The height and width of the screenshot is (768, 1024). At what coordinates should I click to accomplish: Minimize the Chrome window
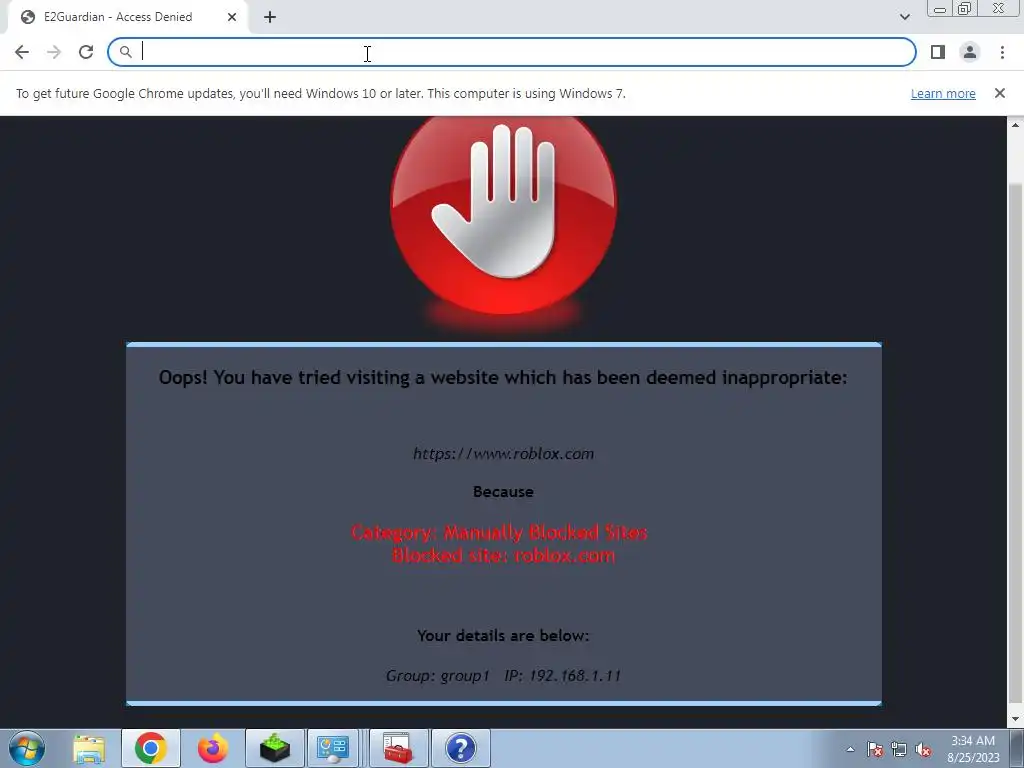[940, 9]
